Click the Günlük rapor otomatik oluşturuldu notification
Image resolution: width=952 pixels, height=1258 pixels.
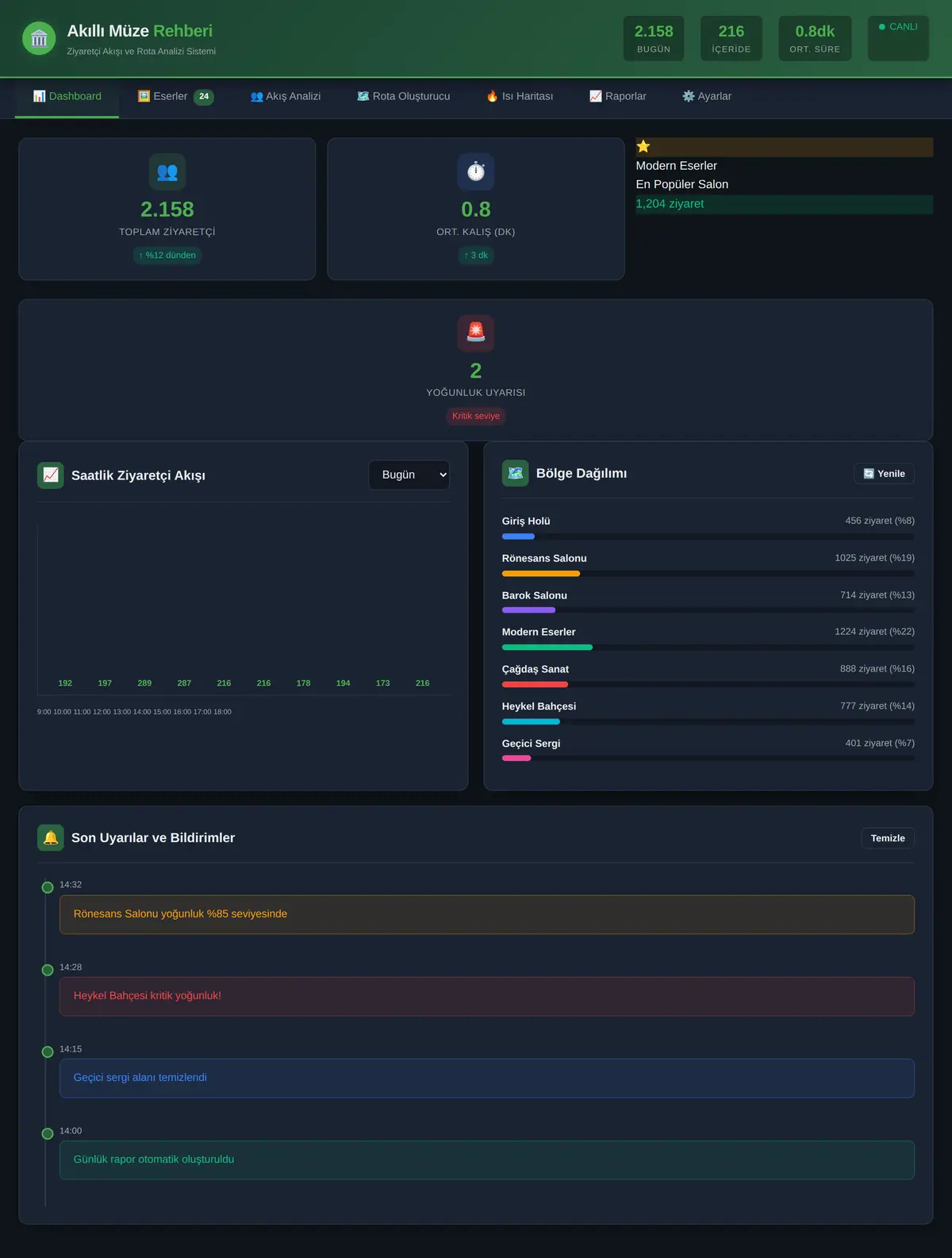point(487,1160)
